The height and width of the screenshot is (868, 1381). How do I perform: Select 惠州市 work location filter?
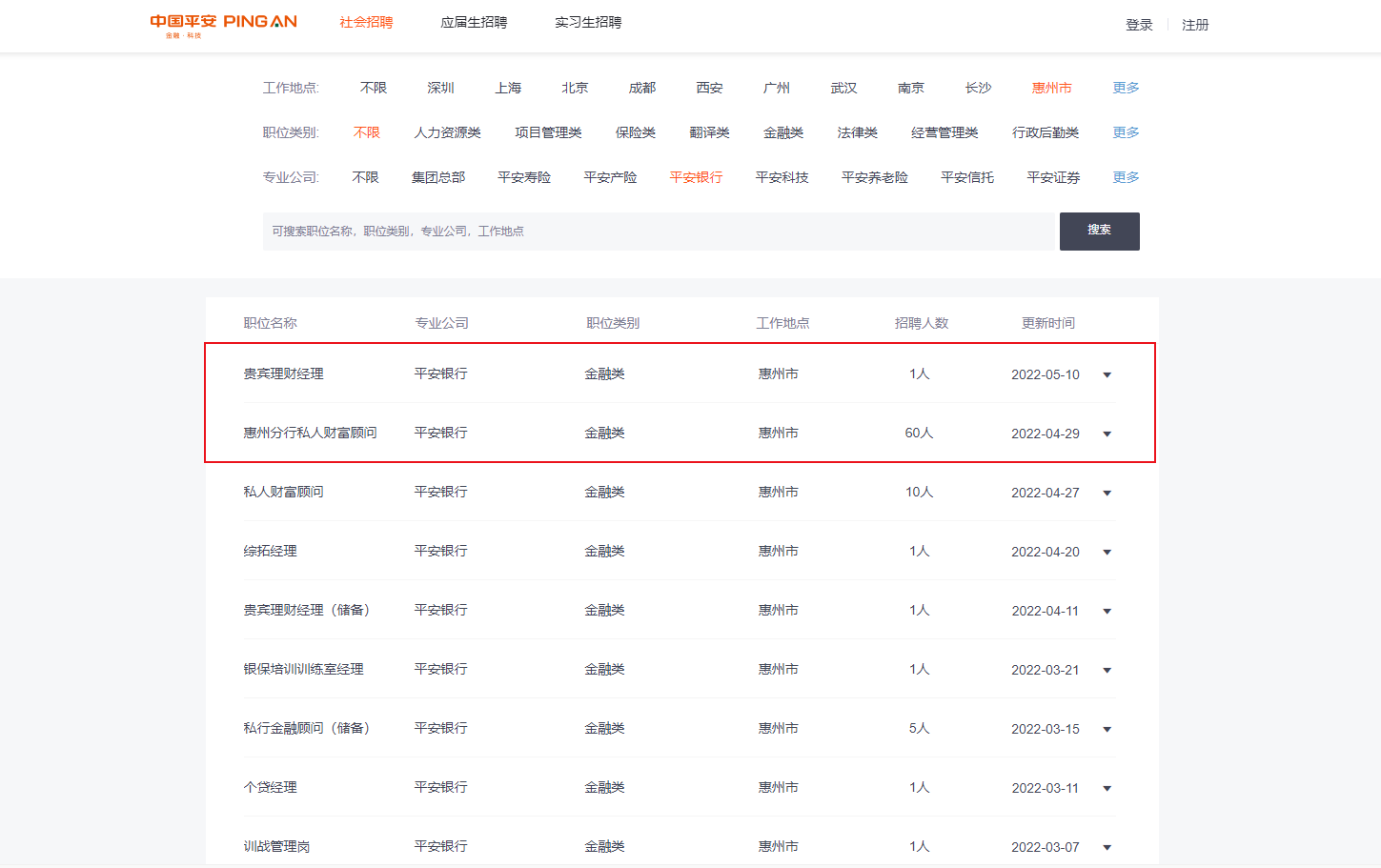click(1052, 88)
